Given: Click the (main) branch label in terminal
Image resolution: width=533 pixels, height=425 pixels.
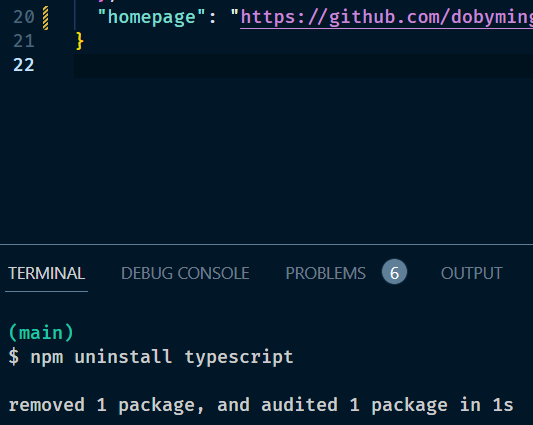Looking at the screenshot, I should click(41, 333).
